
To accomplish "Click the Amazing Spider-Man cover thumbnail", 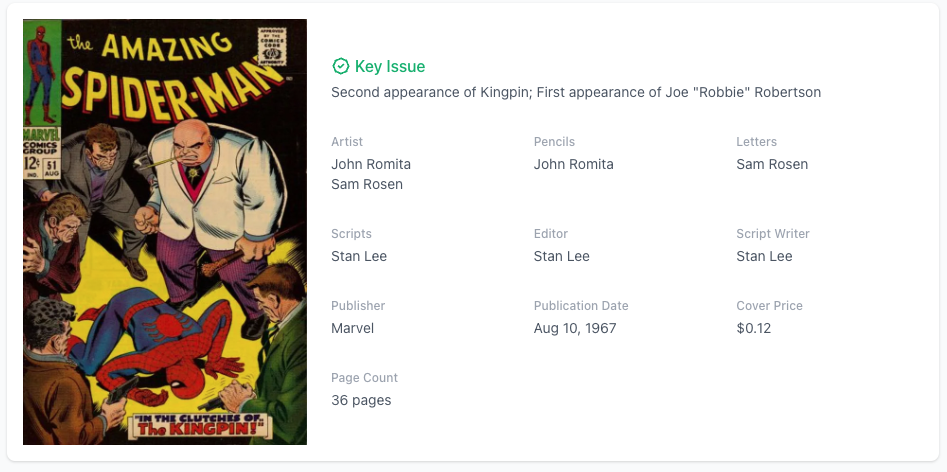I will (x=165, y=232).
